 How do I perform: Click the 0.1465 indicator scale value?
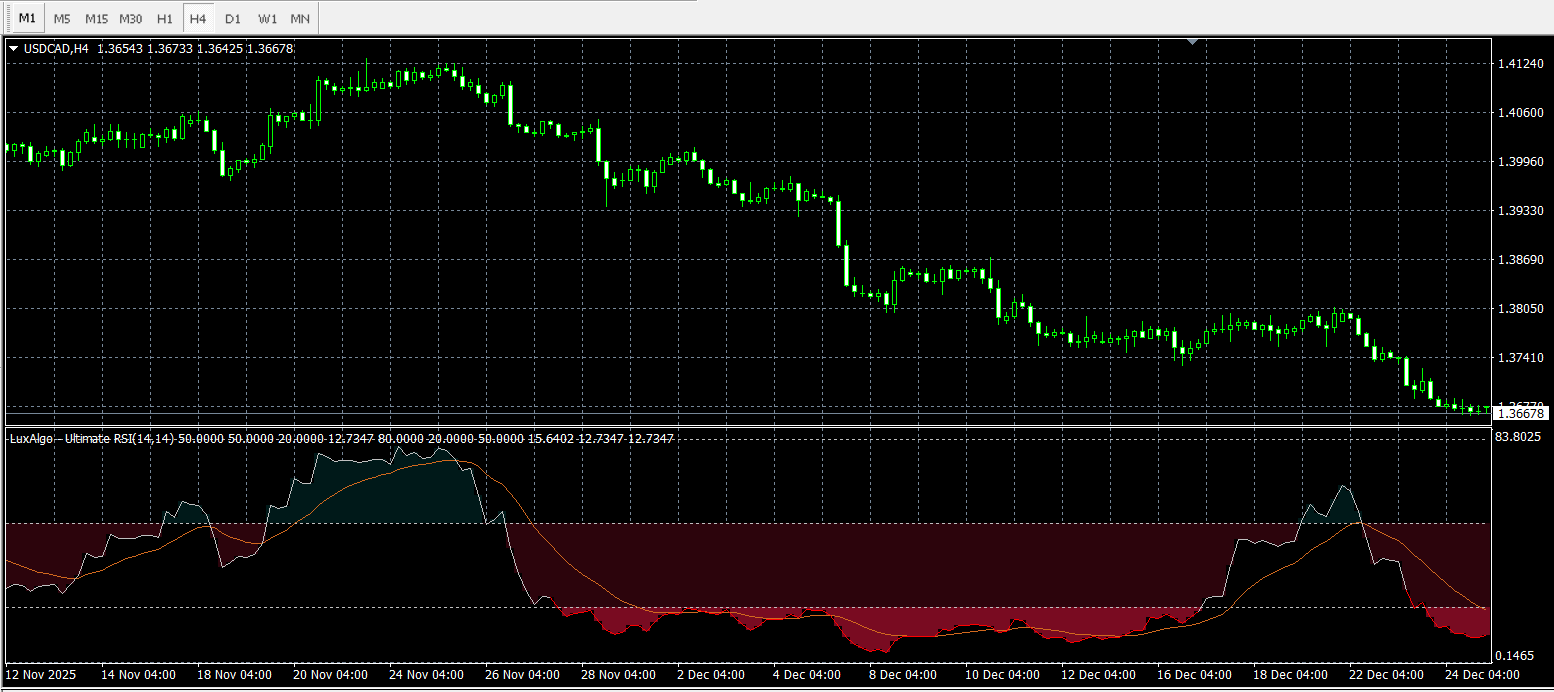1515,655
